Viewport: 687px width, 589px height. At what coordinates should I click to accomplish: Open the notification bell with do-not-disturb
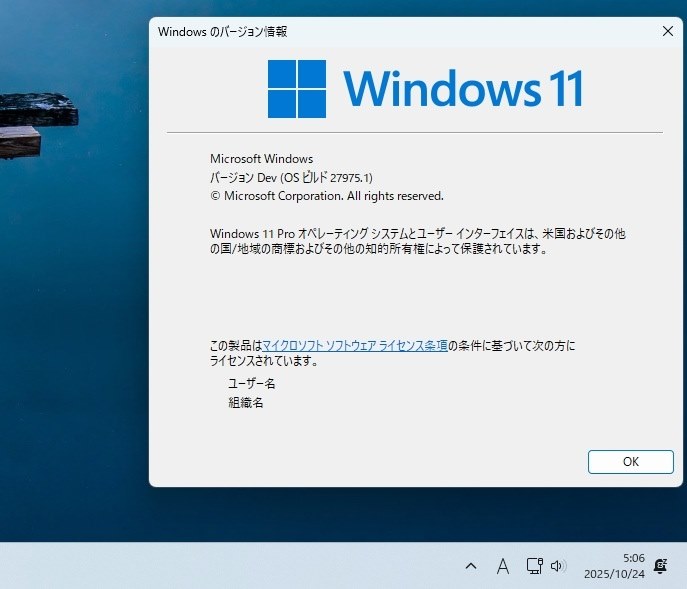(660, 566)
